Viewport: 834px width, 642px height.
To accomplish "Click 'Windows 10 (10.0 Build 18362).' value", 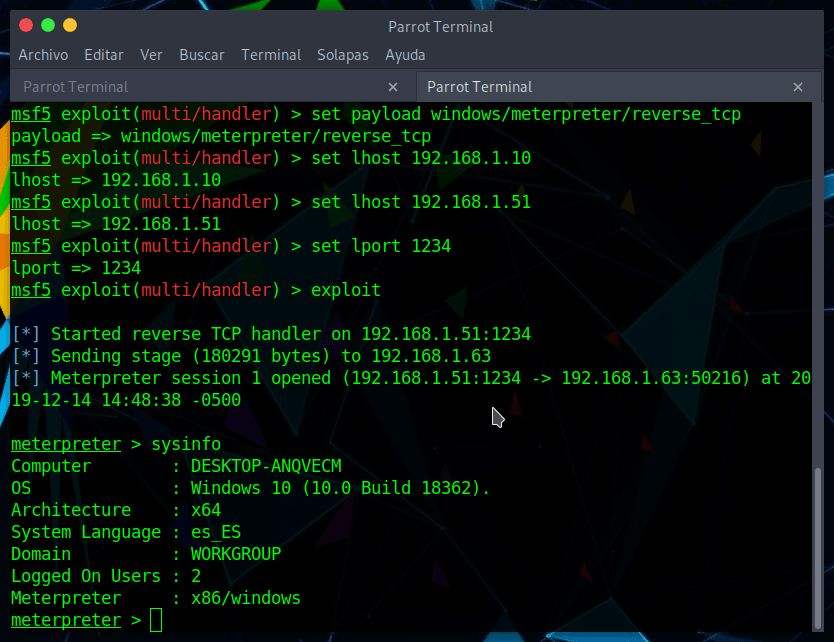I will pos(340,488).
